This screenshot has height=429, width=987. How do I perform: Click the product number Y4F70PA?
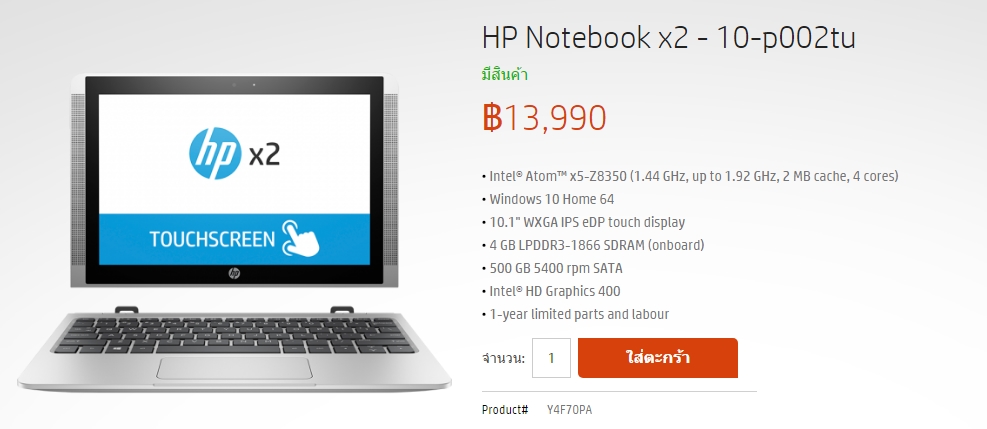tap(569, 410)
